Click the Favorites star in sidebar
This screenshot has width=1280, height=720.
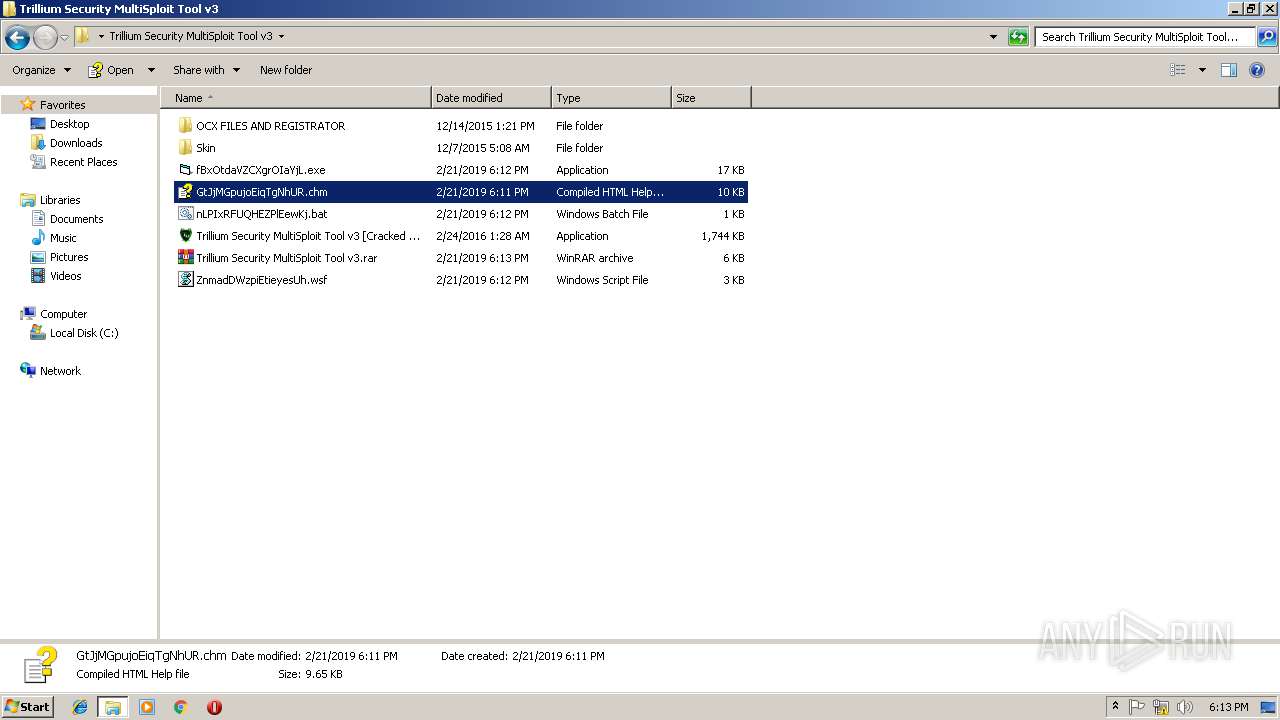[28, 104]
